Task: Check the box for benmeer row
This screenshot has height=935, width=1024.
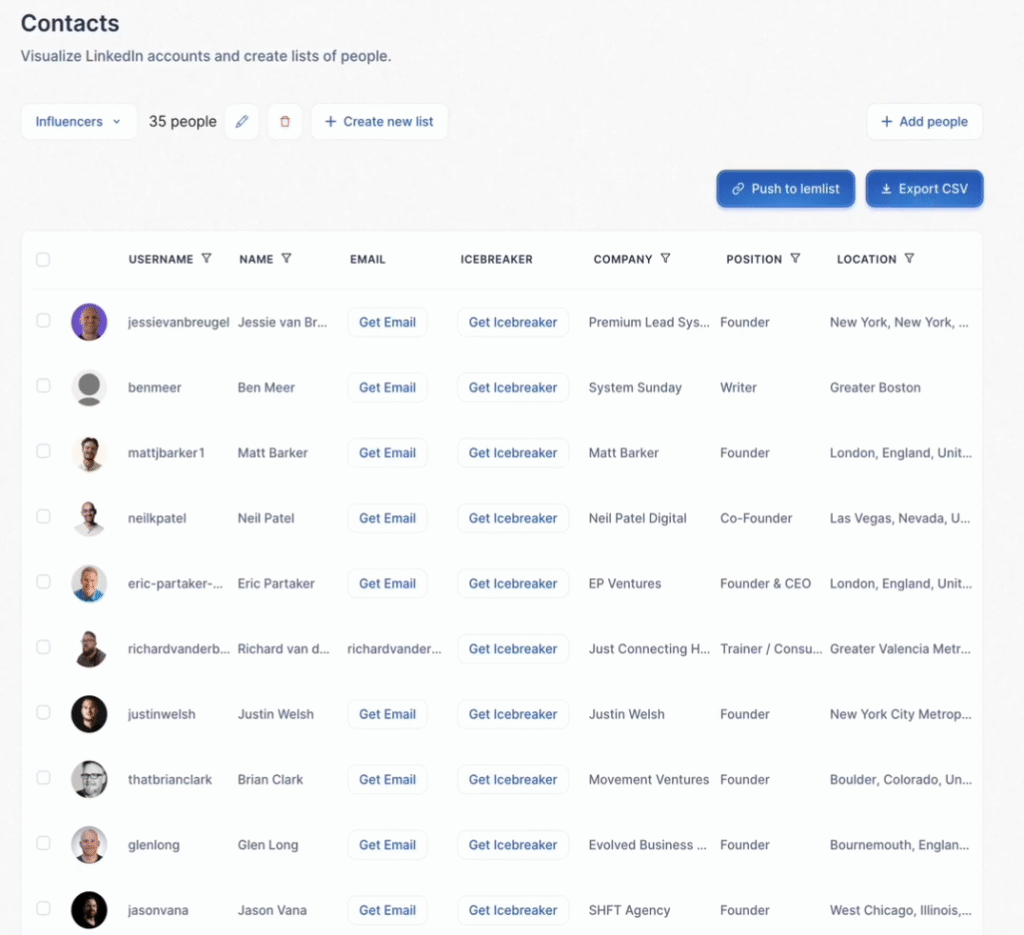Action: pyautogui.click(x=43, y=386)
